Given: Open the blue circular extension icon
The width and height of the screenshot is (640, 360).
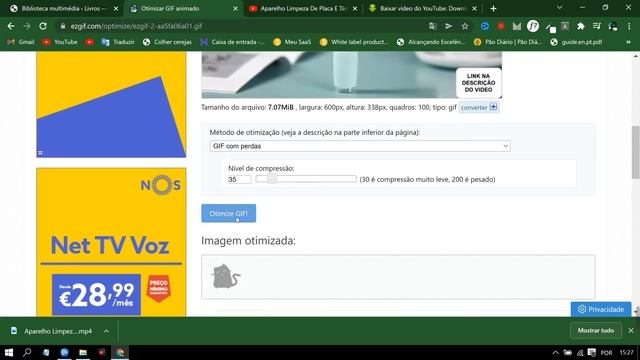Looking at the screenshot, I should pyautogui.click(x=485, y=26).
